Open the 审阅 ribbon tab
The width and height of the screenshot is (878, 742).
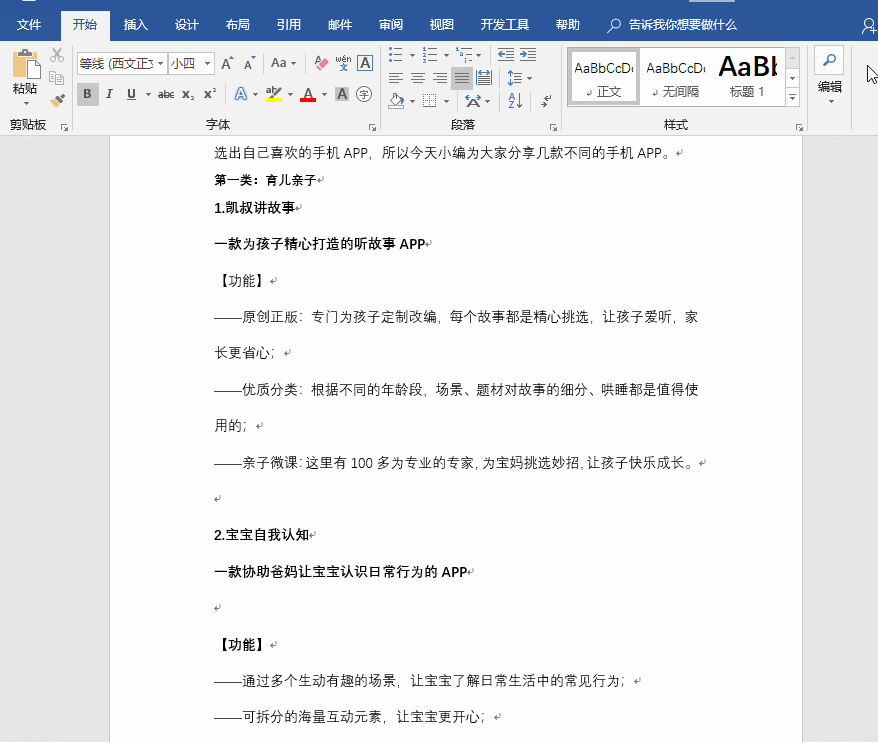pos(390,25)
